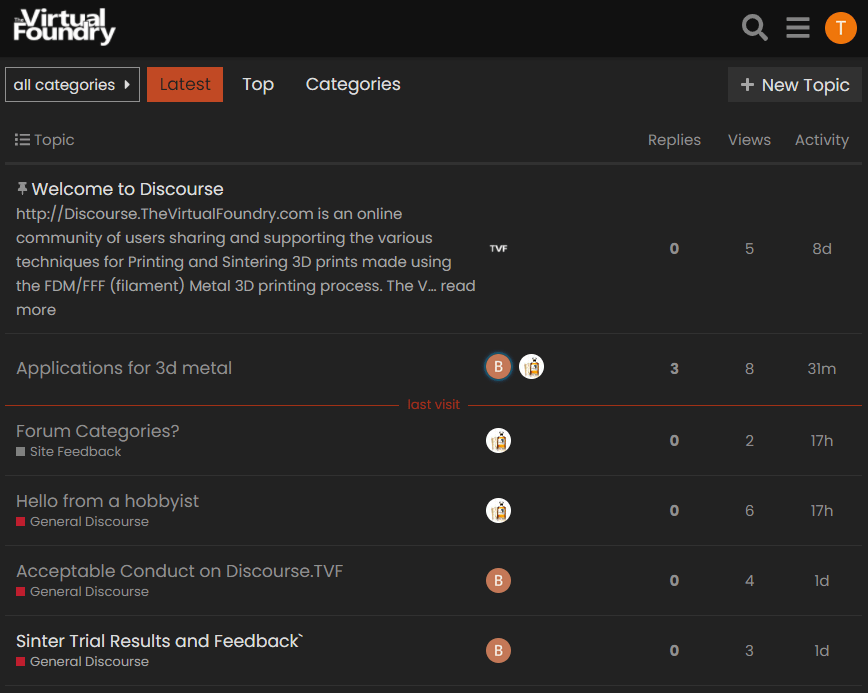
Task: Click robot avatar on Forum Categories row
Action: pyautogui.click(x=498, y=441)
